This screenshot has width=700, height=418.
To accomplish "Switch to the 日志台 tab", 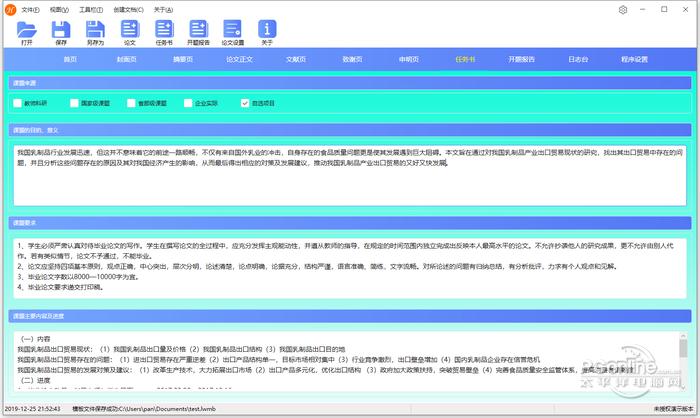I will (578, 59).
